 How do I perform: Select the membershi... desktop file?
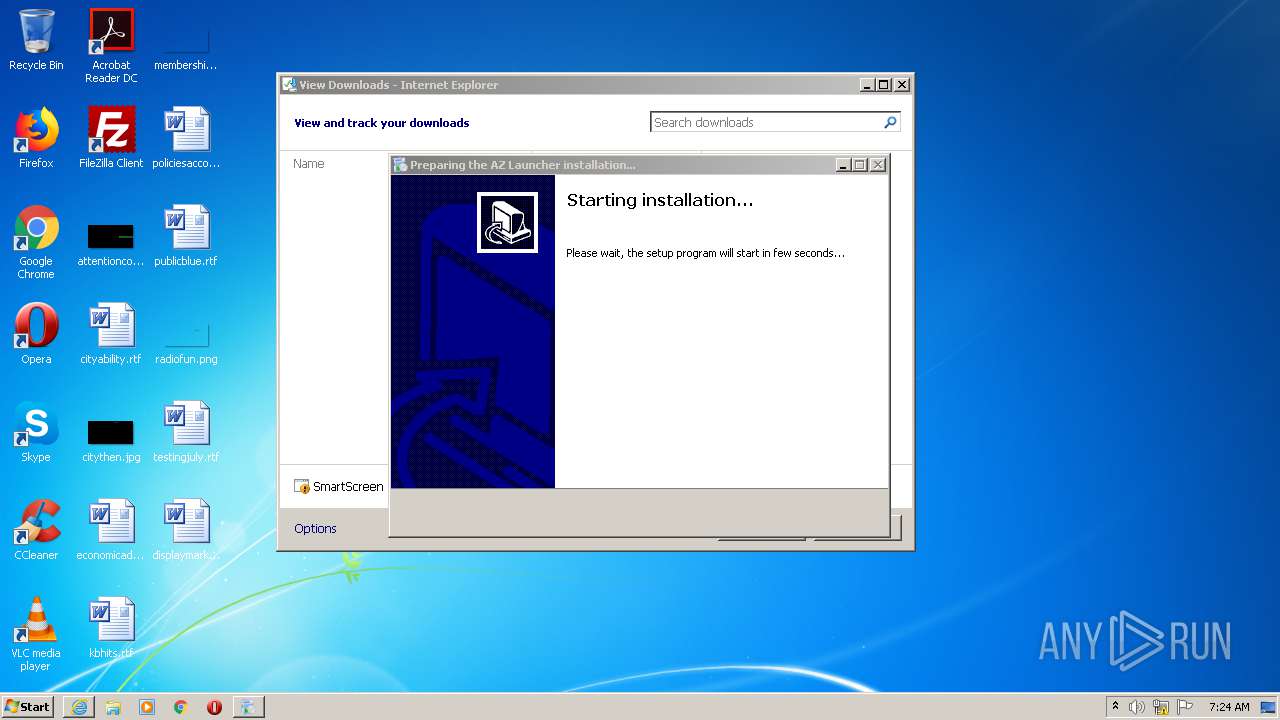point(186,46)
